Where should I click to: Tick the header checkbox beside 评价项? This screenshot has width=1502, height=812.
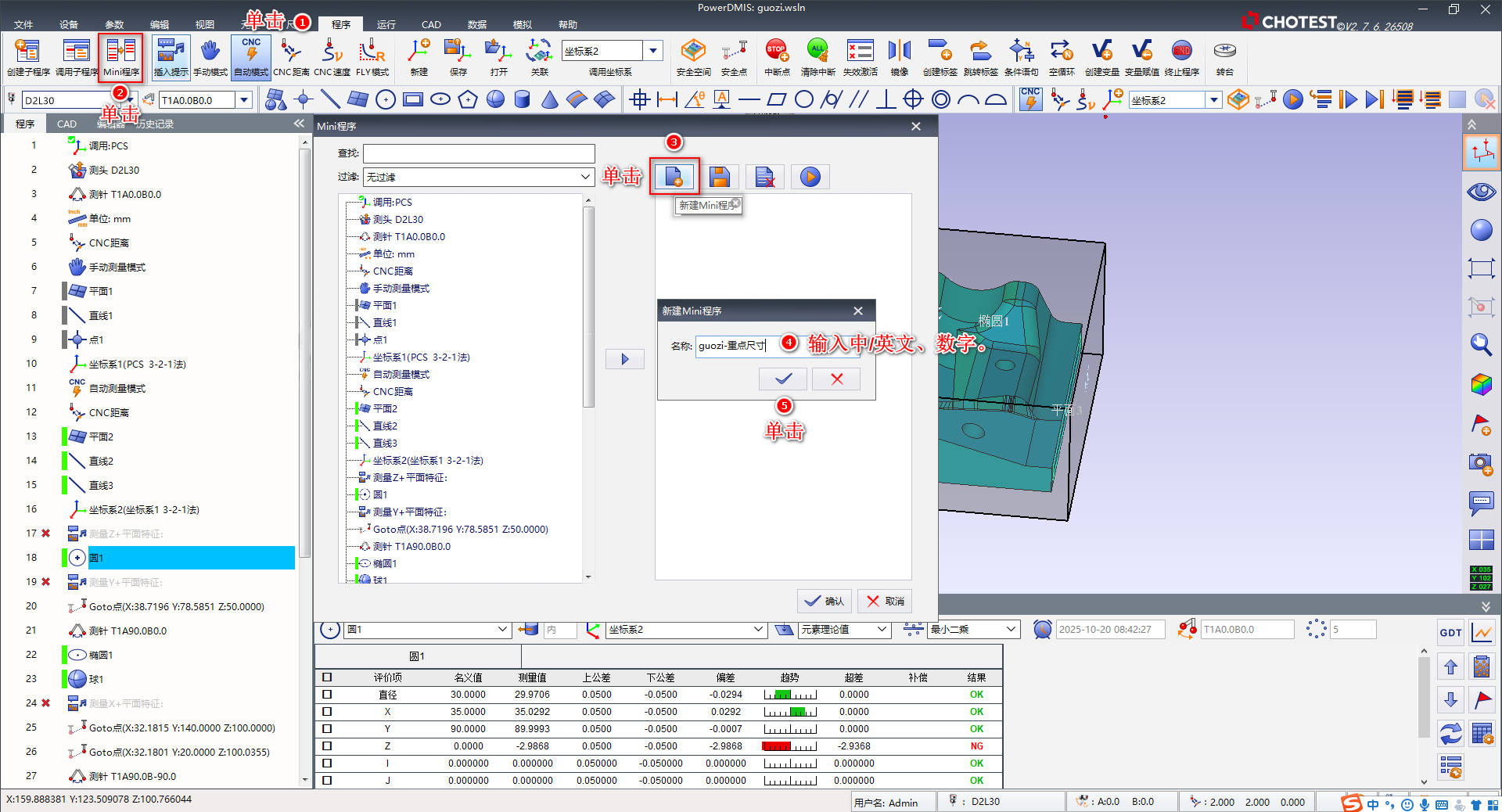coord(327,677)
